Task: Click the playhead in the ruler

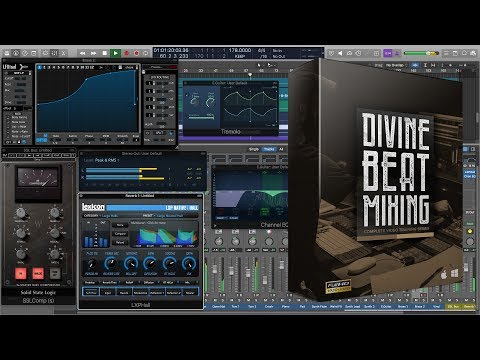Action: (x=250, y=74)
